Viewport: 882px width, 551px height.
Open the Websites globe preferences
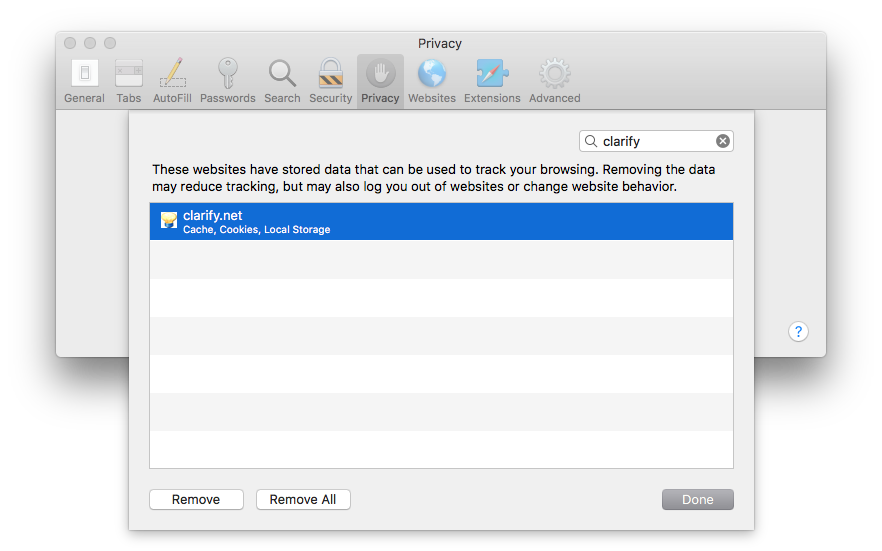tap(432, 81)
